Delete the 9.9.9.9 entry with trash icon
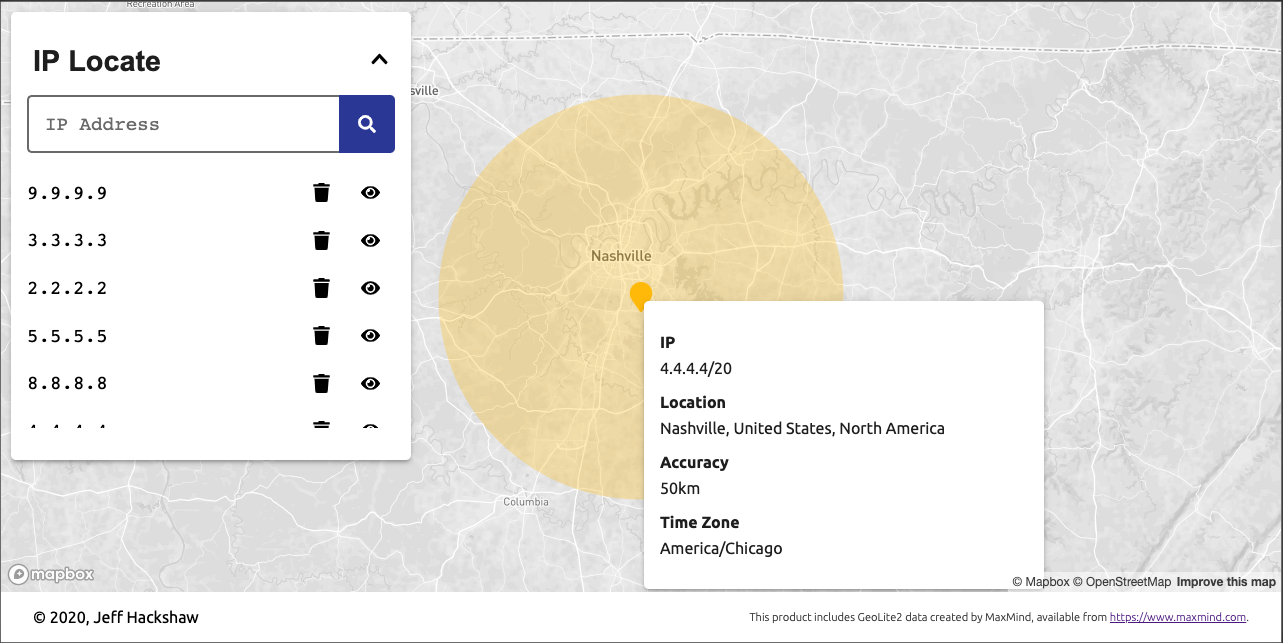The image size is (1283, 643). [x=321, y=193]
